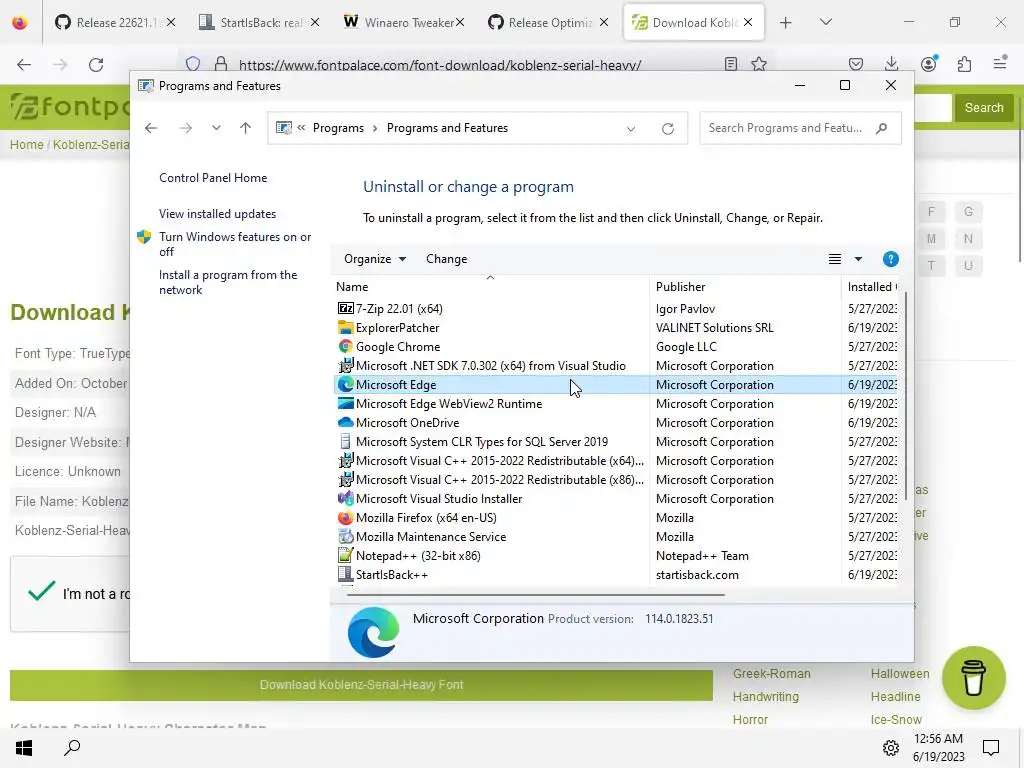The width and height of the screenshot is (1024, 768).
Task: Open the taskbar settings gear icon
Action: (x=891, y=748)
